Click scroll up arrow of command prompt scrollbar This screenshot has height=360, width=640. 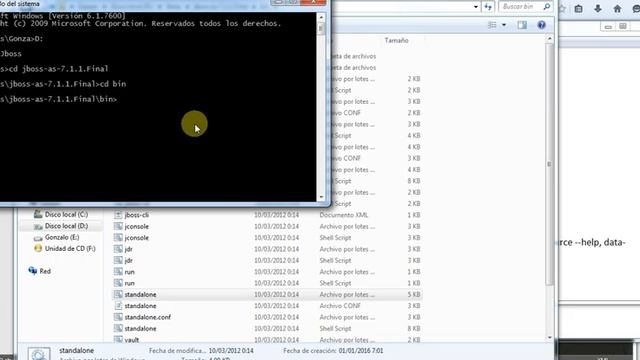(x=321, y=17)
